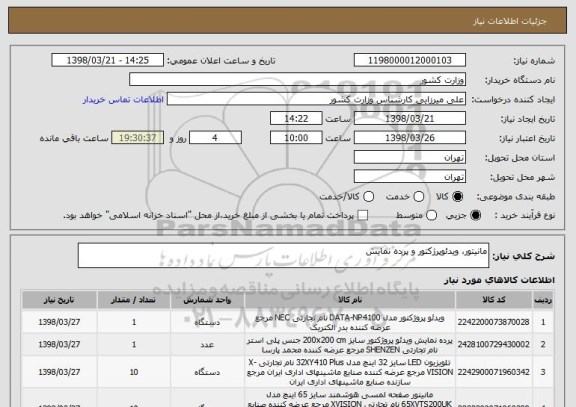Click the remaining days field showing 4
The width and height of the screenshot is (576, 407).
[215, 138]
